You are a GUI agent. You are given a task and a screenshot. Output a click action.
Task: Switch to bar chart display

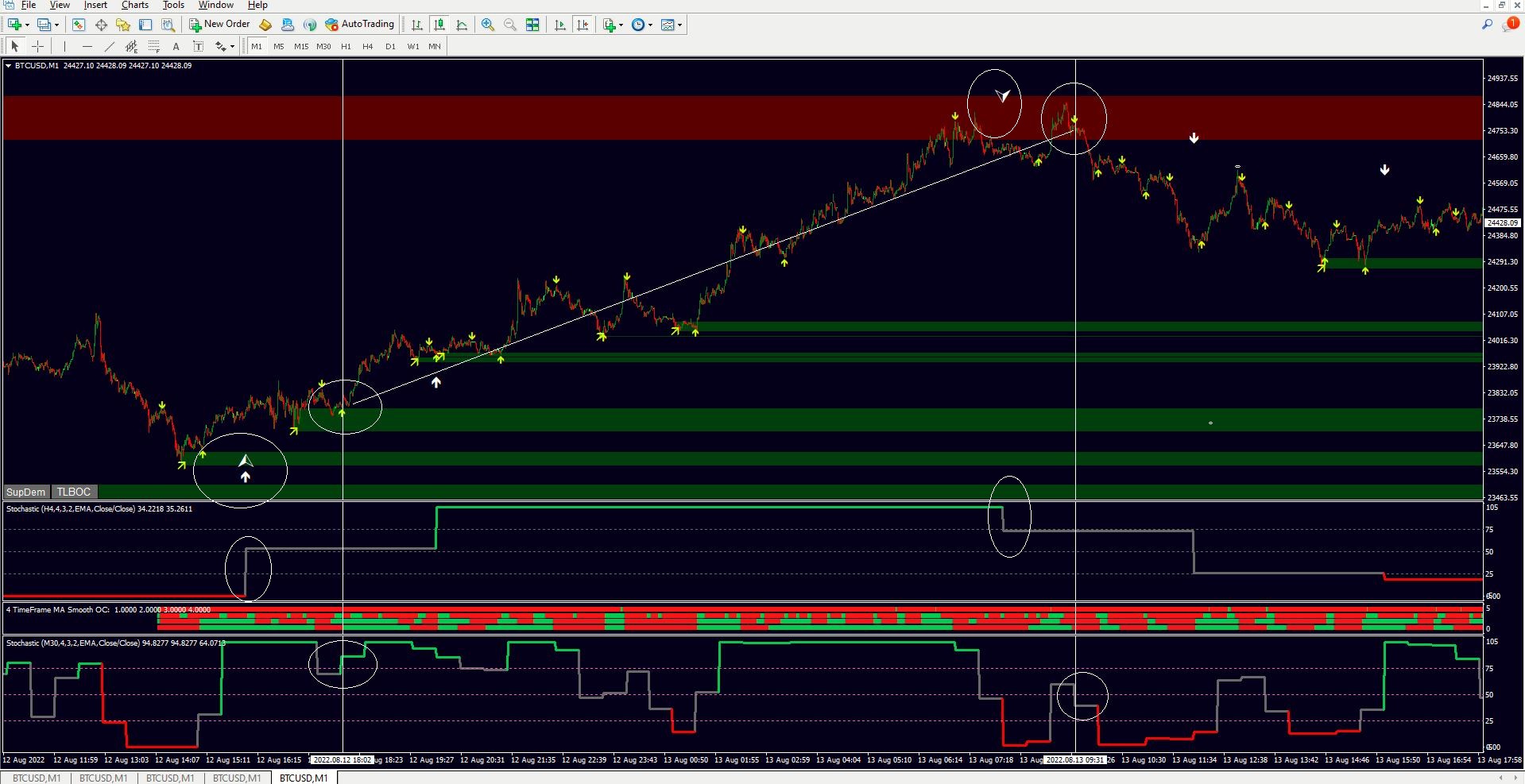pos(416,25)
